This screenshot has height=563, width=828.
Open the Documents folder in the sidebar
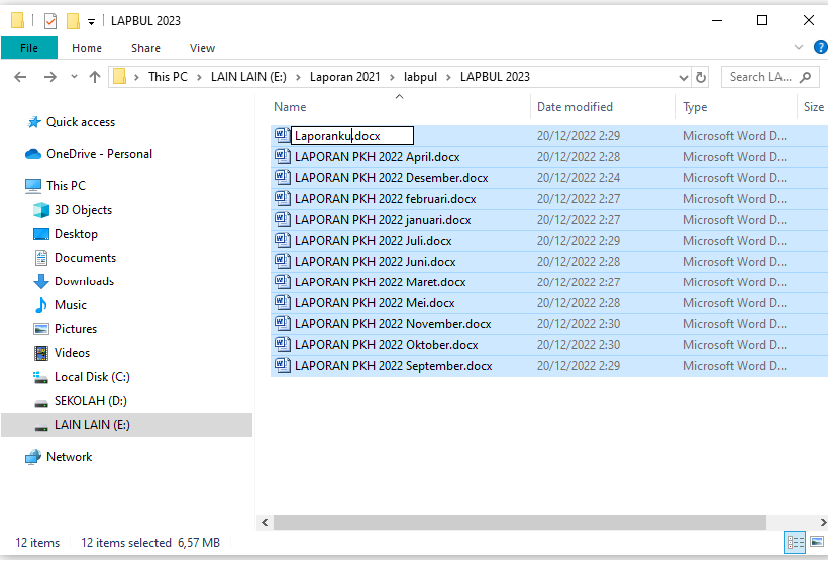pos(85,258)
